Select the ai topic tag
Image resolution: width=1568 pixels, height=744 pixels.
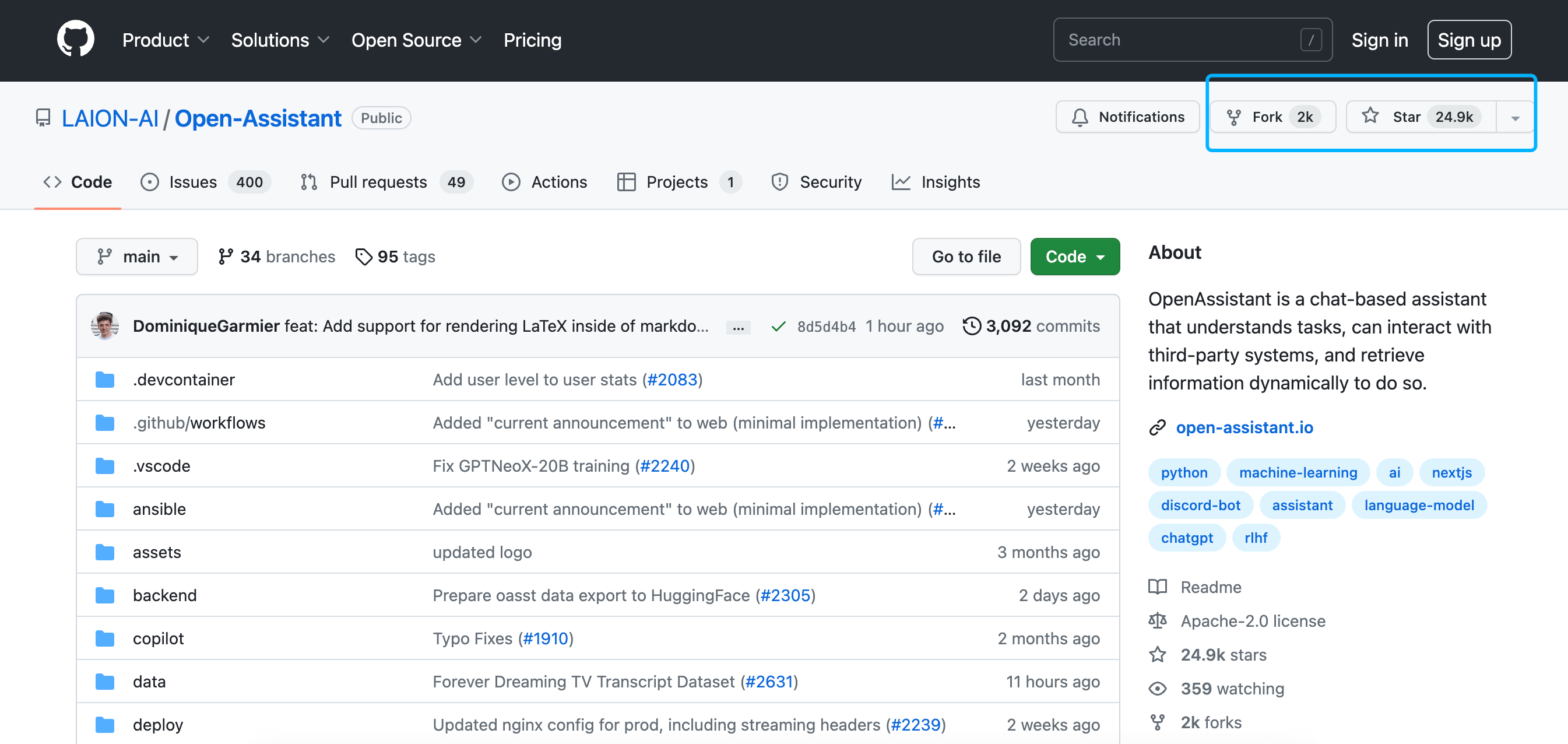[1394, 472]
